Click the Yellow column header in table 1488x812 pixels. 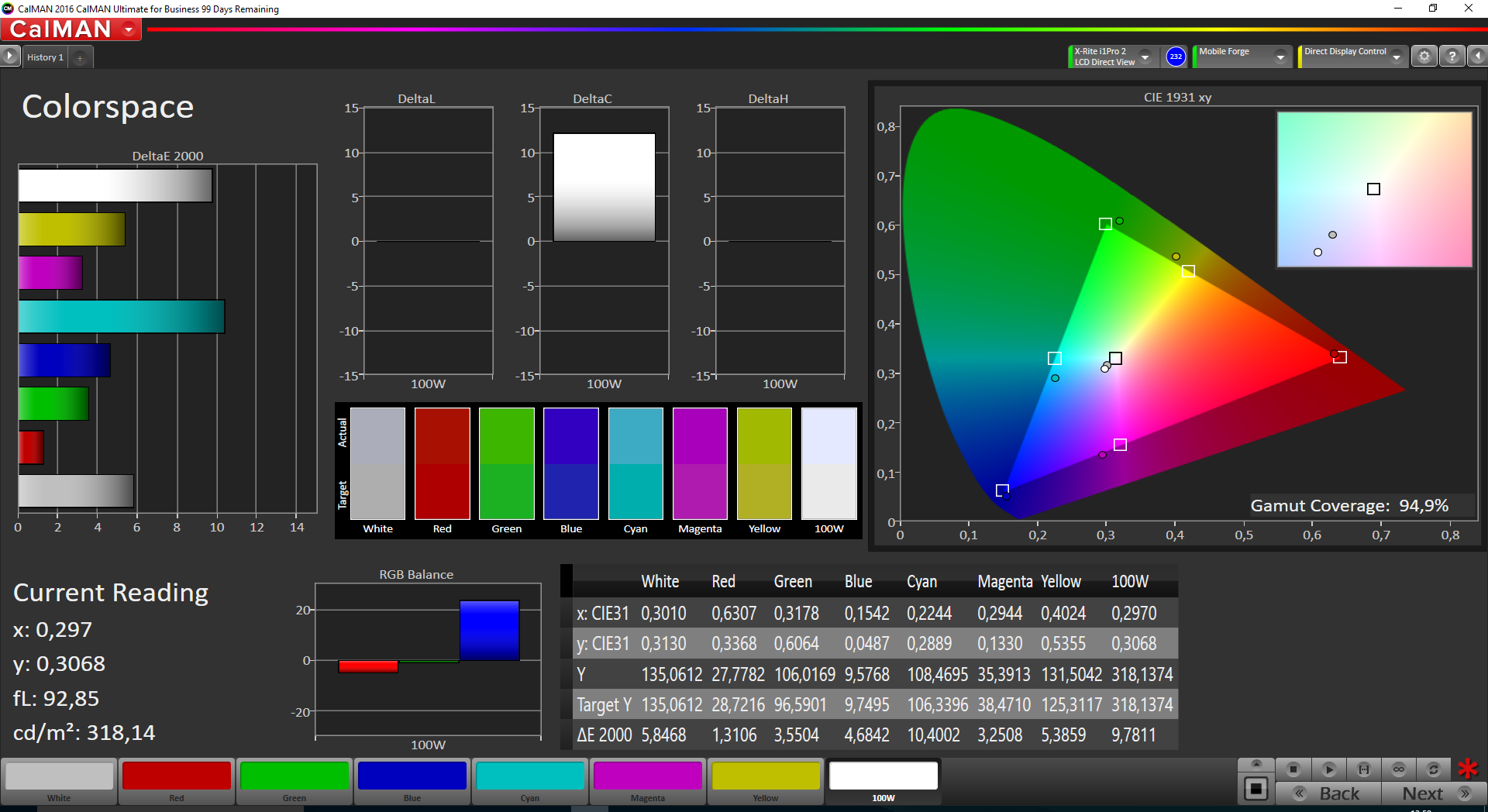coord(1060,582)
